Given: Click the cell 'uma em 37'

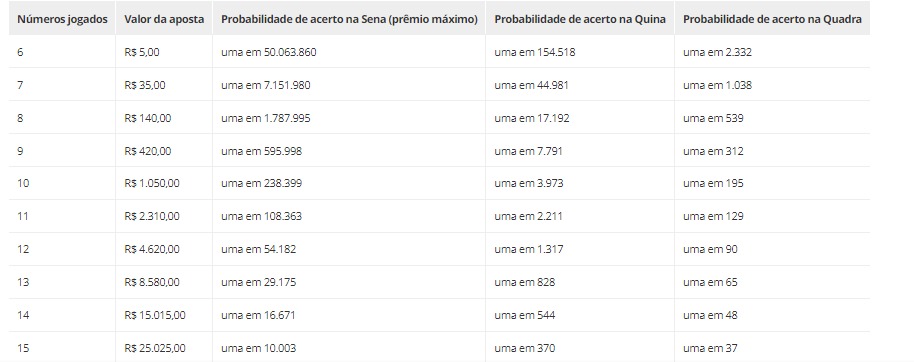Looking at the screenshot, I should click(772, 348).
